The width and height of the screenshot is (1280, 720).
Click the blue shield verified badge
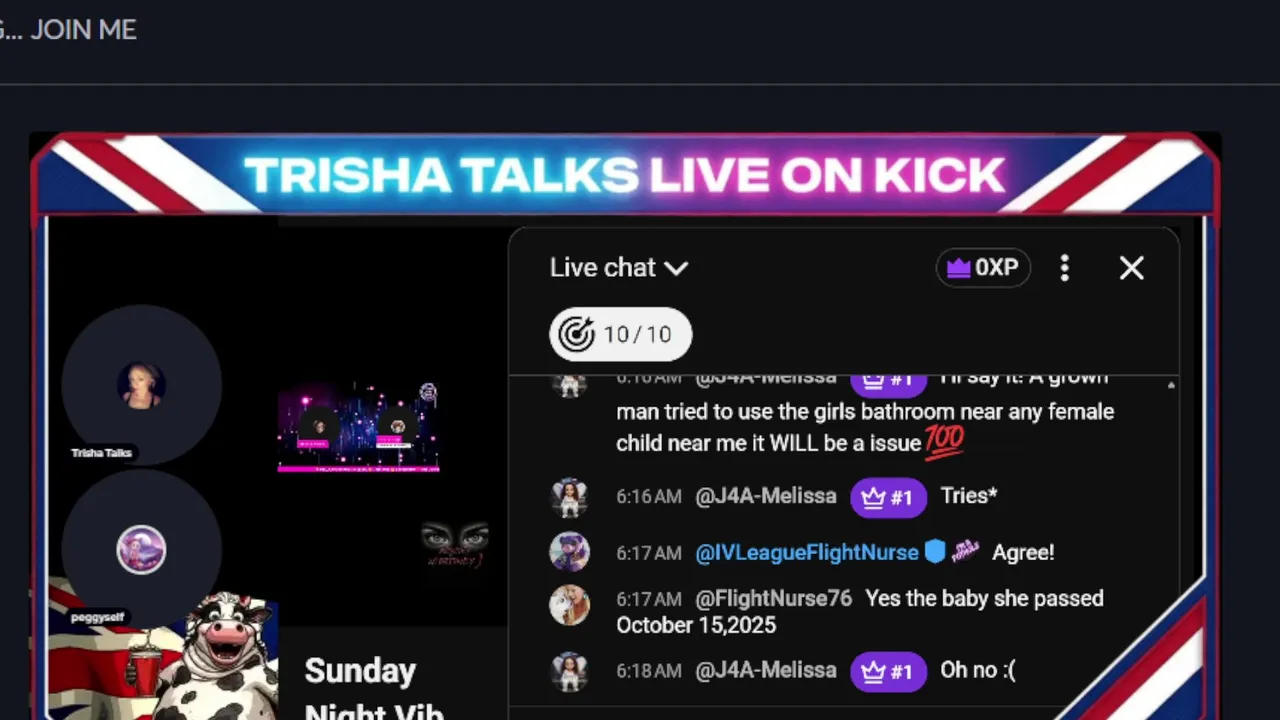click(x=935, y=551)
